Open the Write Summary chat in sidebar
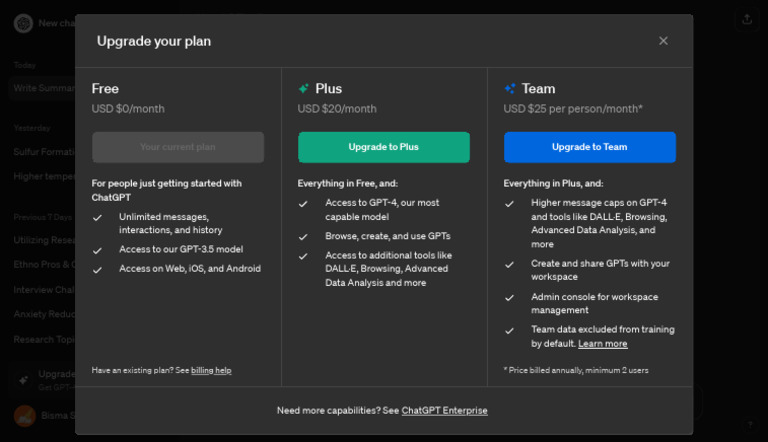This screenshot has height=442, width=768. pos(40,88)
